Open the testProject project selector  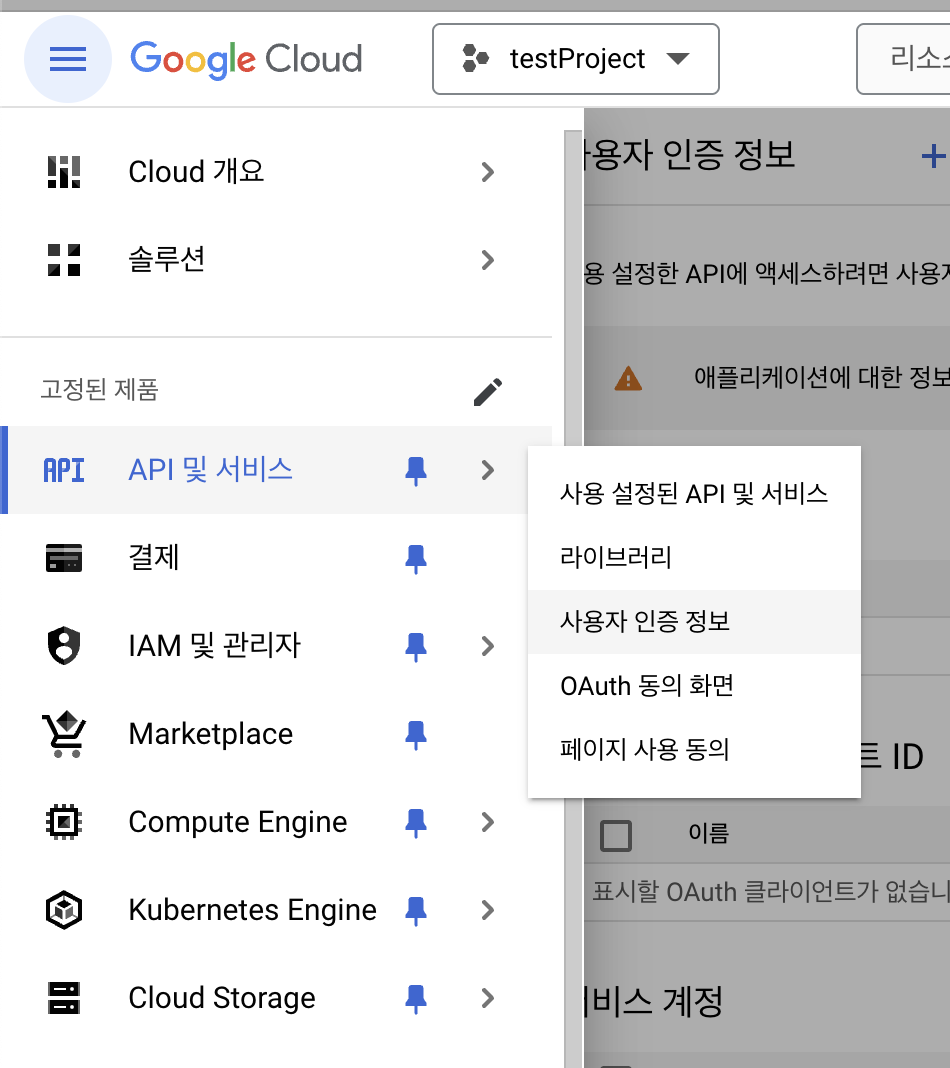575,59
